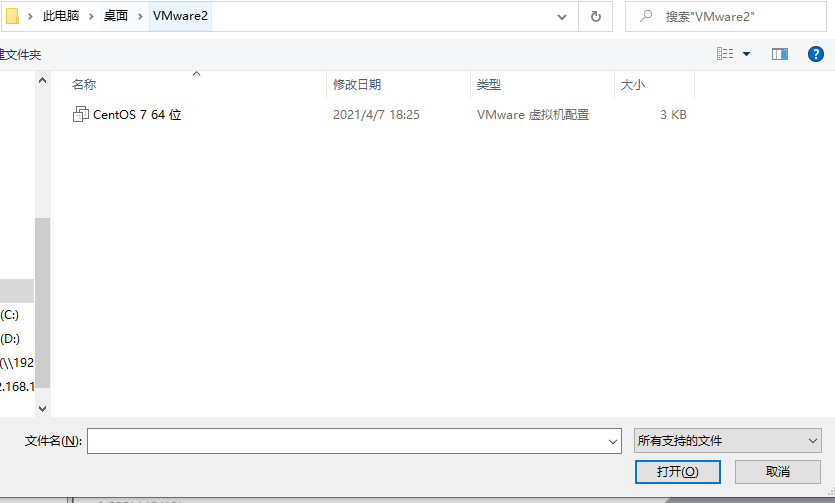Select the CentOS 7 64 位 file icon
The image size is (835, 503).
pos(80,114)
